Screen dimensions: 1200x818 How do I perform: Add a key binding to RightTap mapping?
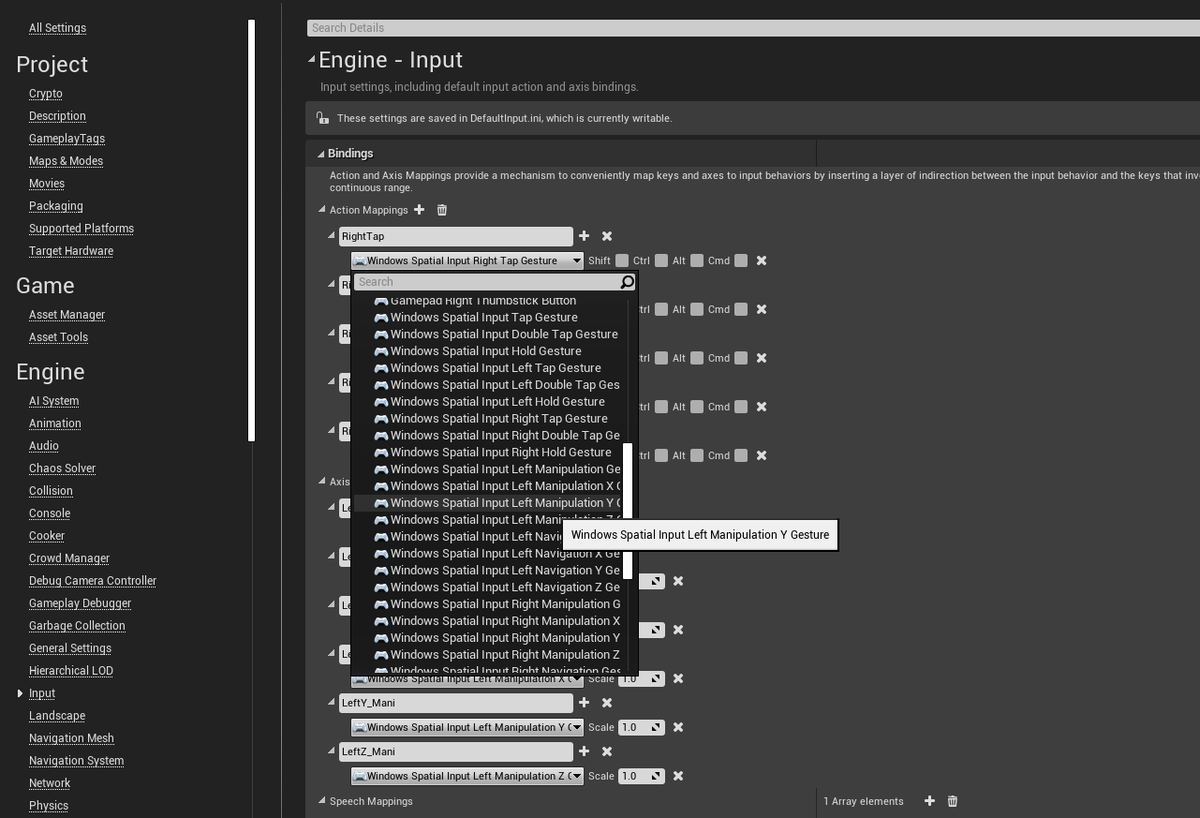(584, 236)
